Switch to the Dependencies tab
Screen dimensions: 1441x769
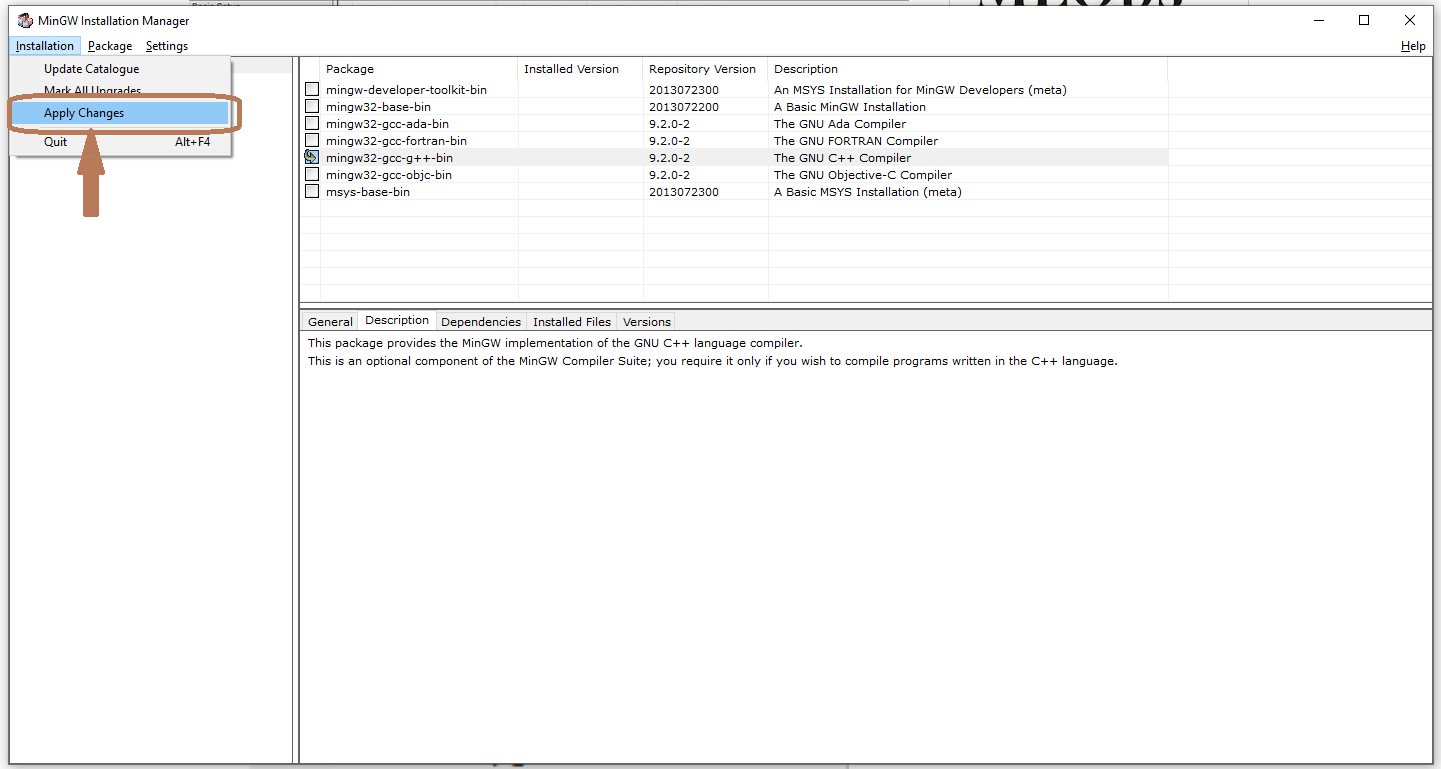point(481,322)
